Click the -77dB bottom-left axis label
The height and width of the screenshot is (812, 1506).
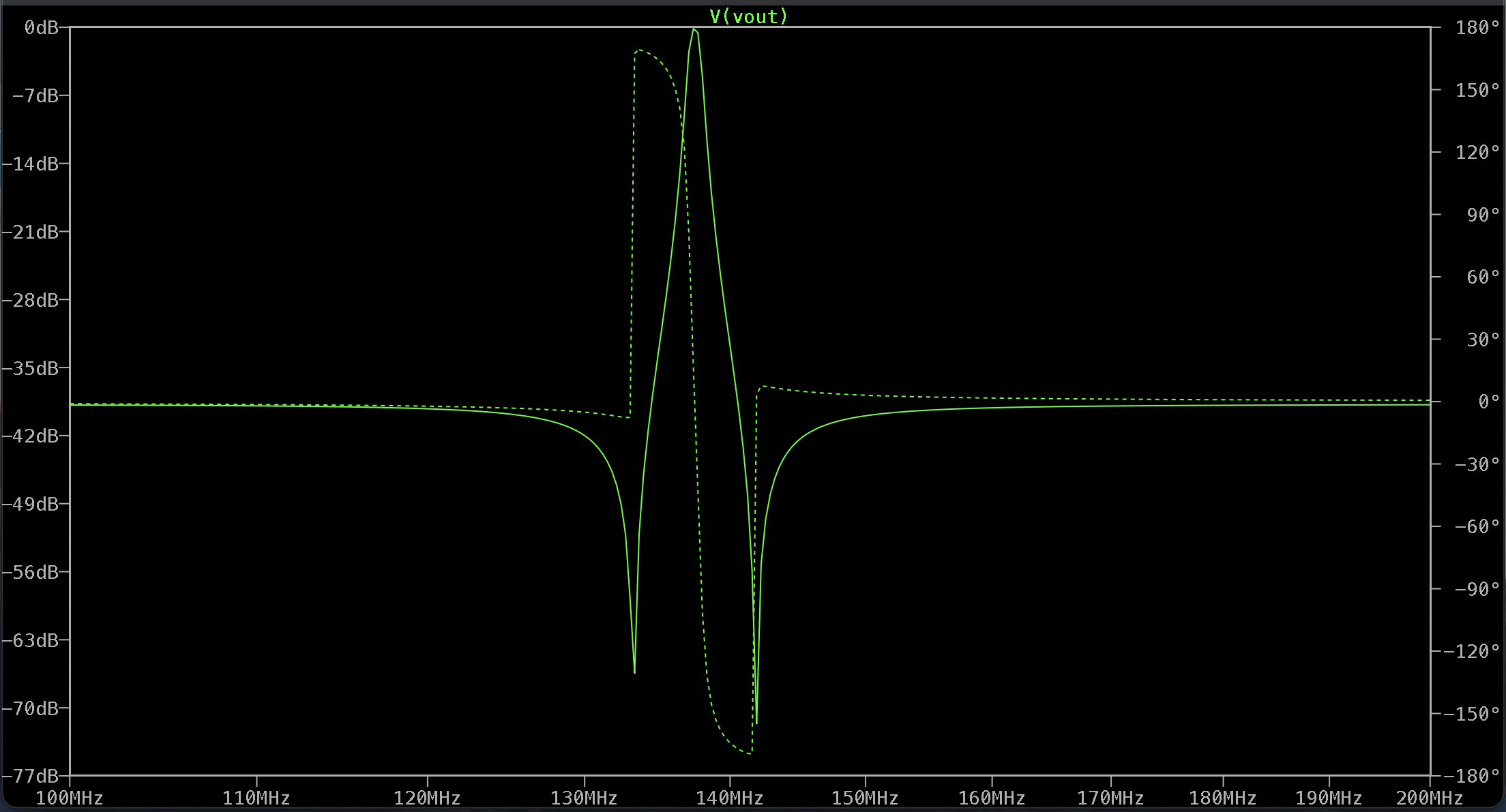(x=31, y=776)
